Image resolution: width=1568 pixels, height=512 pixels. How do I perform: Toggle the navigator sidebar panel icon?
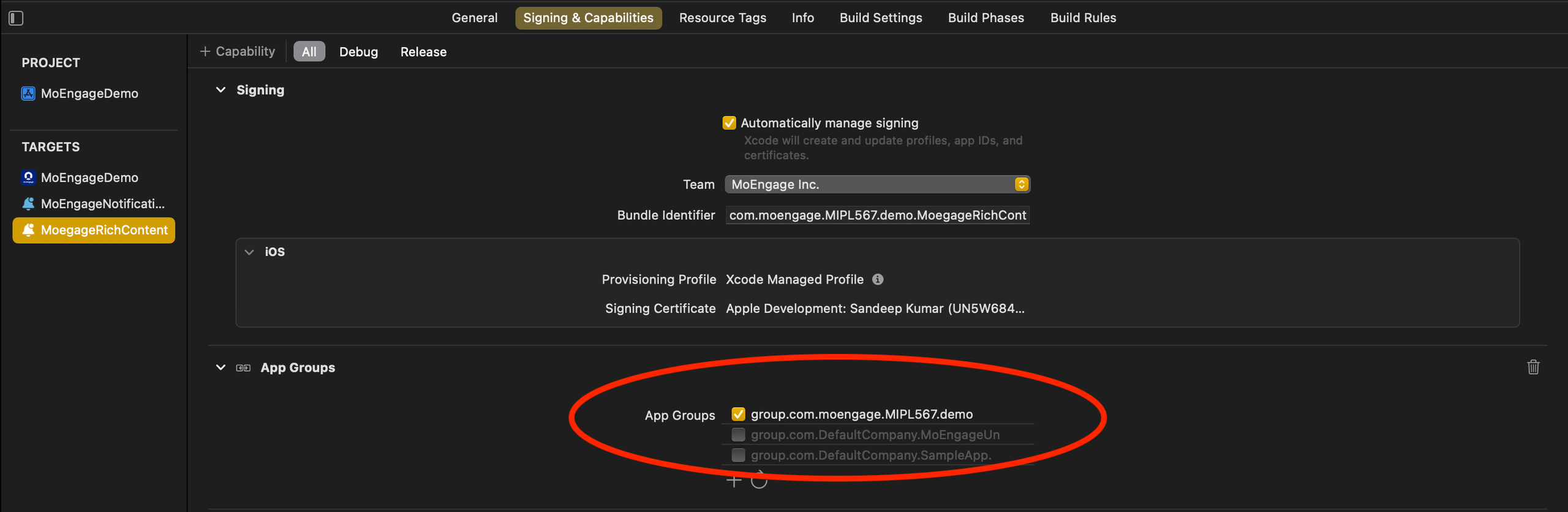point(16,18)
